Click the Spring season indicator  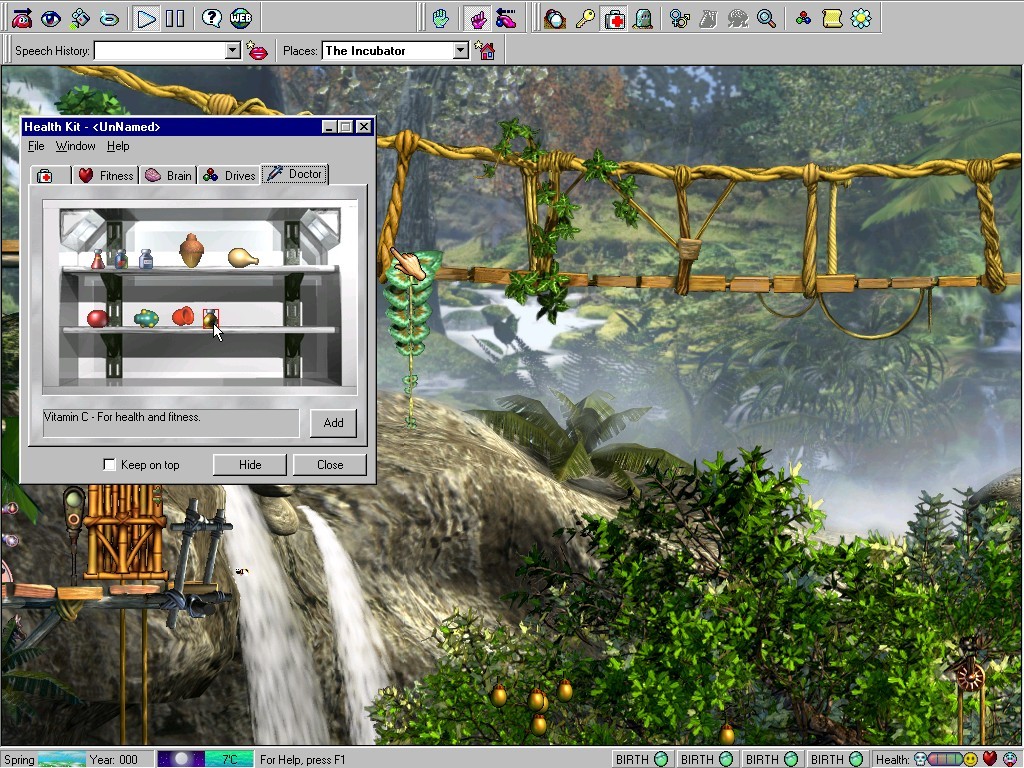[43, 759]
